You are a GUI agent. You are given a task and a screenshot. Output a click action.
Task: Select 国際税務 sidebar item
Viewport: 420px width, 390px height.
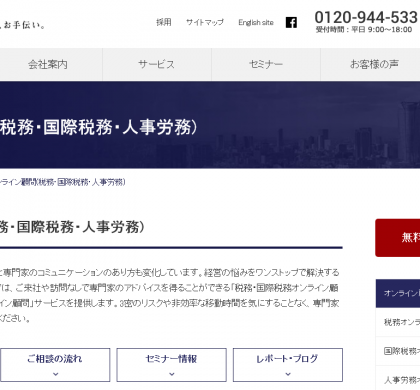coord(398,351)
